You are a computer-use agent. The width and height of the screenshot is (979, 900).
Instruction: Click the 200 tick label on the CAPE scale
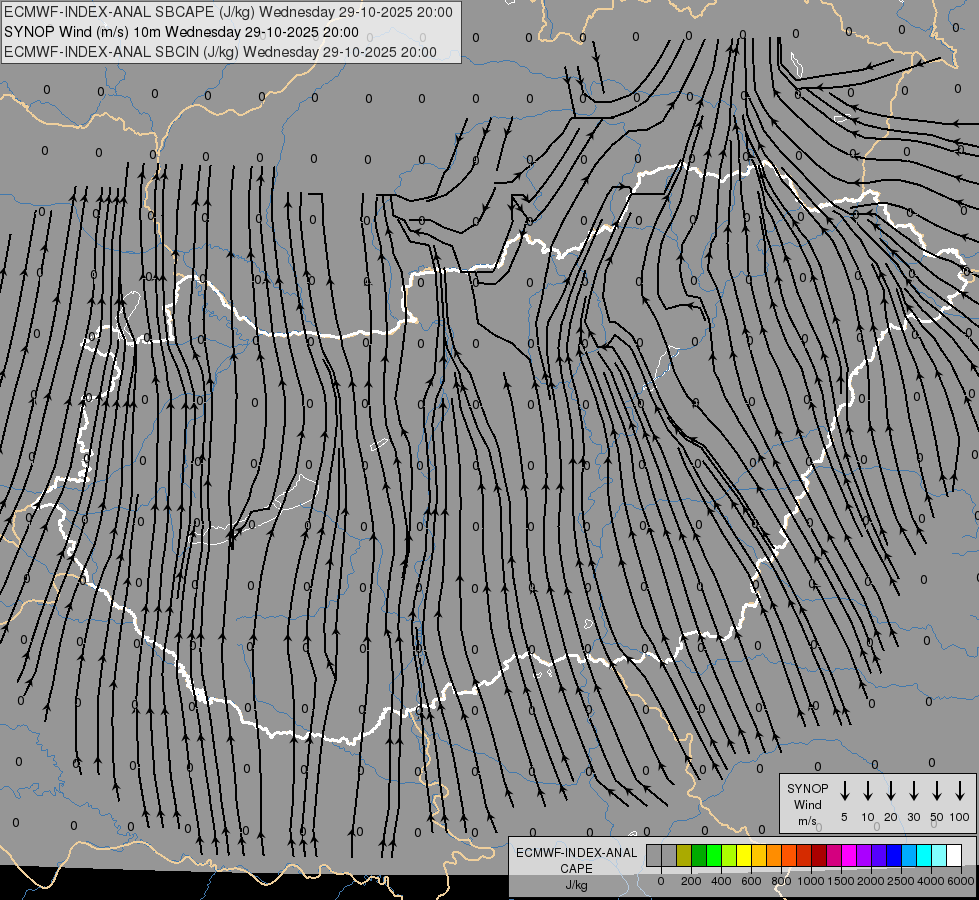tap(691, 881)
